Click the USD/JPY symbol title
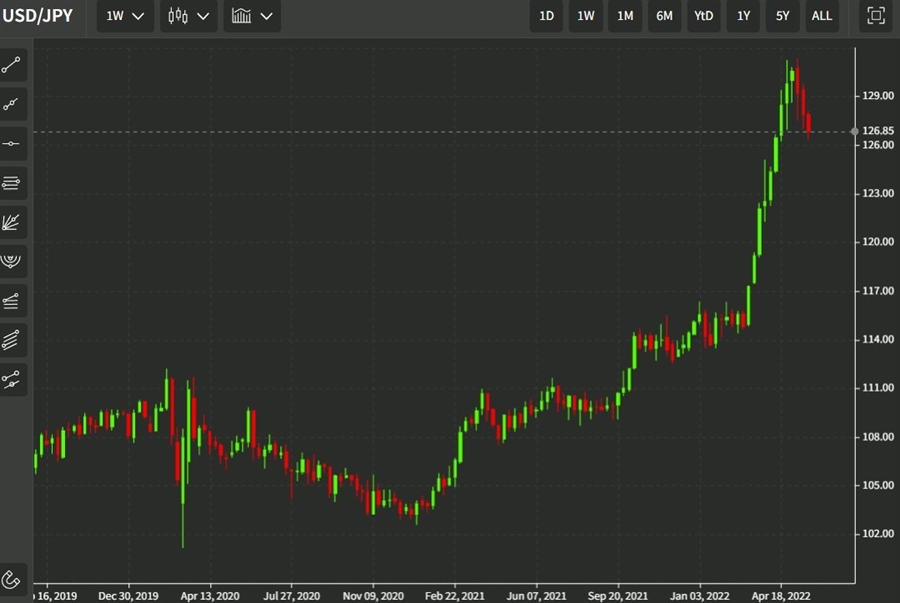 click(x=38, y=16)
